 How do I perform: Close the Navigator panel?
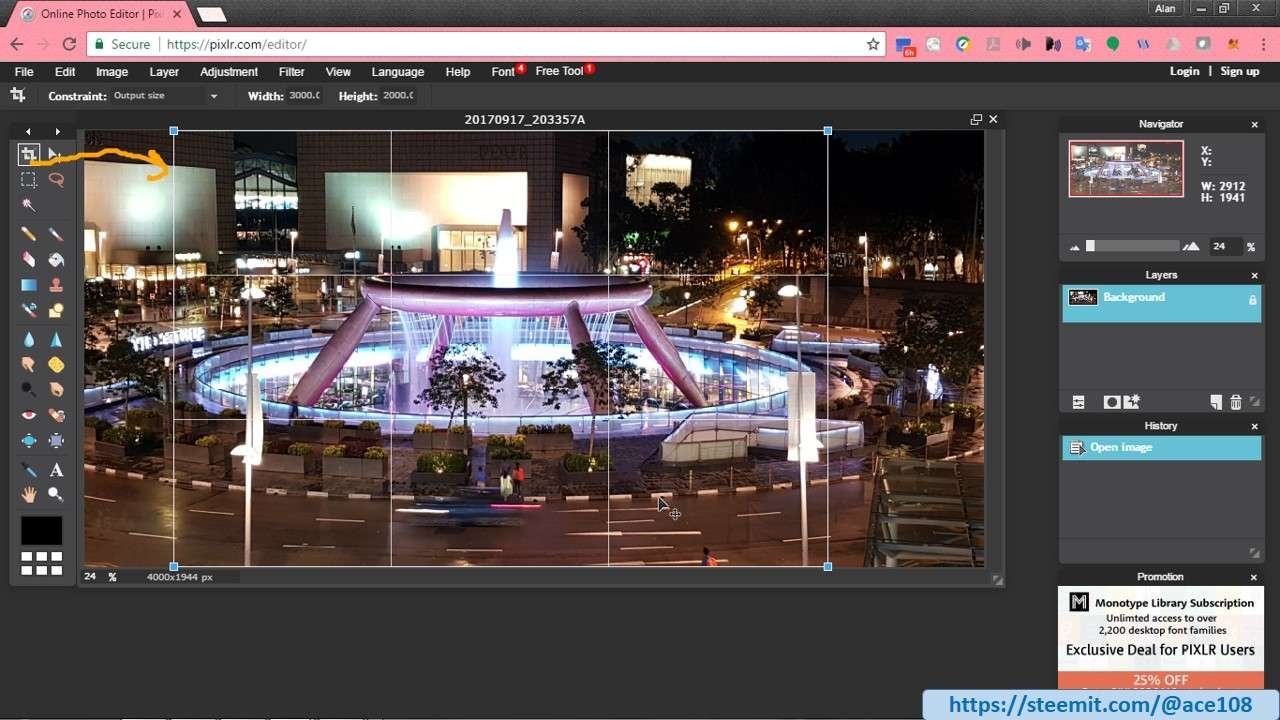coord(1255,125)
